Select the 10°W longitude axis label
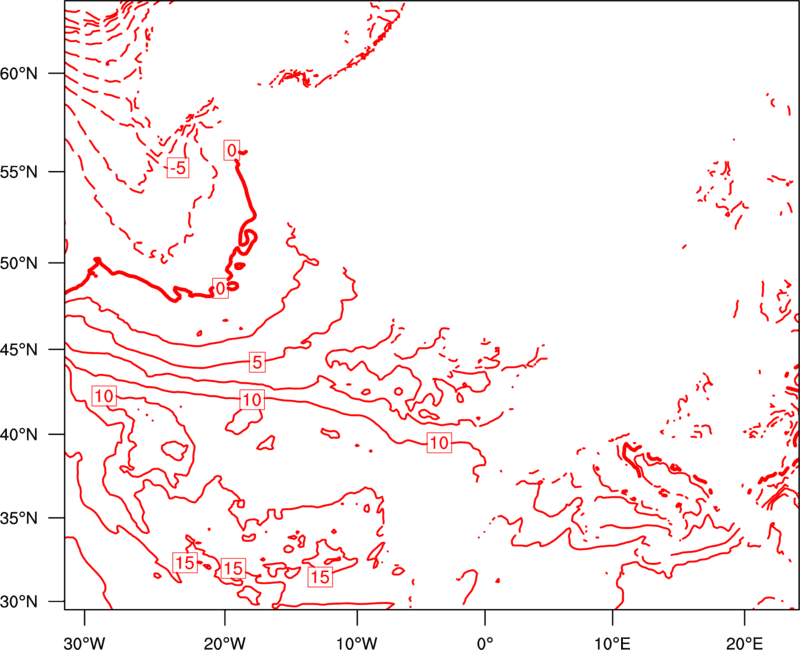800x650 pixels. 357,643
